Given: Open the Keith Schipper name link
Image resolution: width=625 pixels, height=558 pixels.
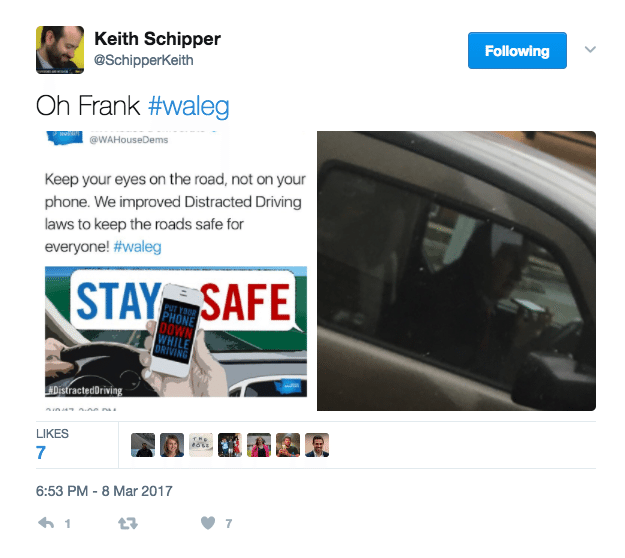Looking at the screenshot, I should (x=157, y=39).
